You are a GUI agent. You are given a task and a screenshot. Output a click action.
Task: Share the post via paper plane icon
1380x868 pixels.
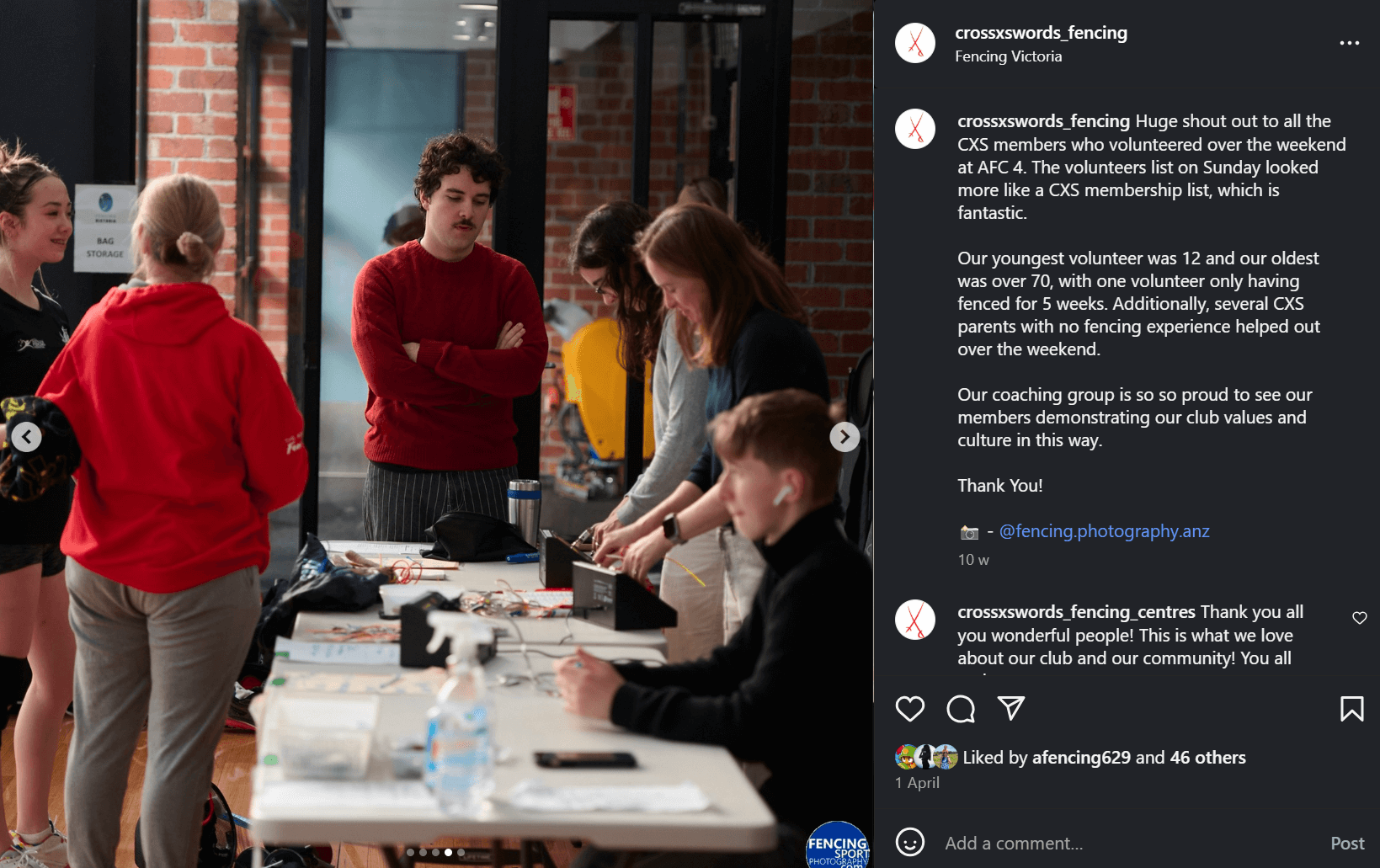coord(1011,709)
